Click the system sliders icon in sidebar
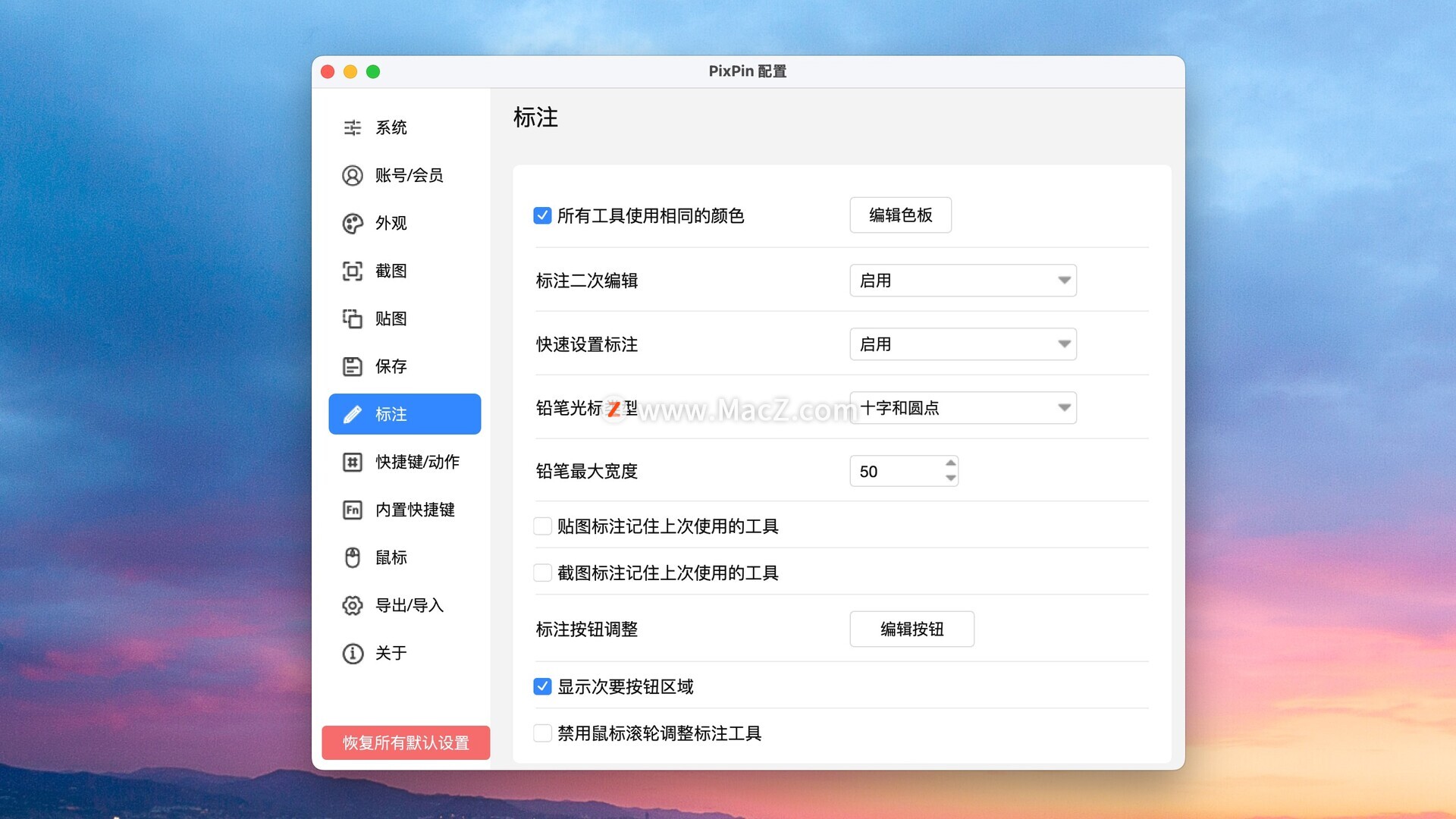This screenshot has height=819, width=1456. pos(353,127)
